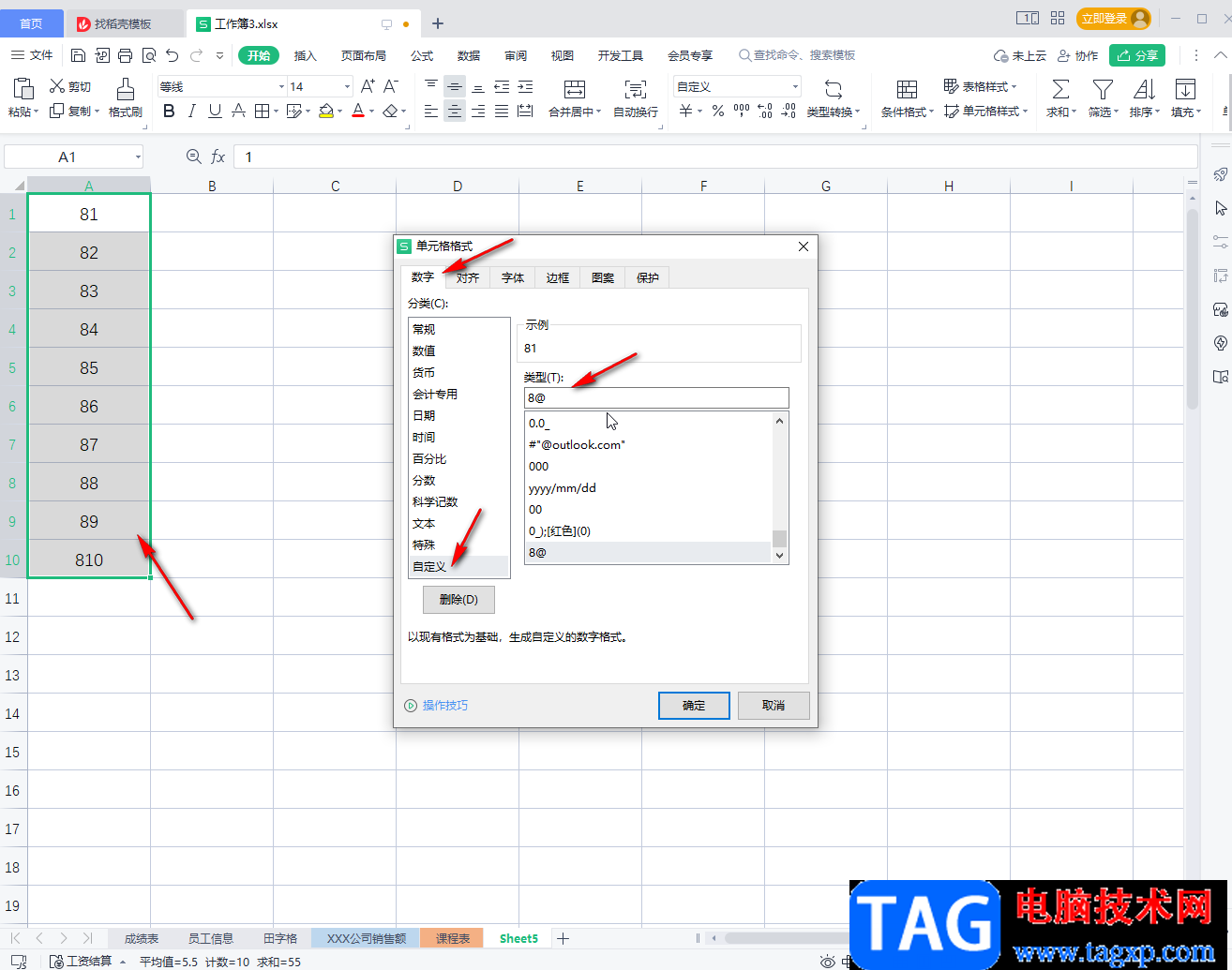Toggle center horizontal alignment
The width and height of the screenshot is (1232, 970).
tap(455, 112)
